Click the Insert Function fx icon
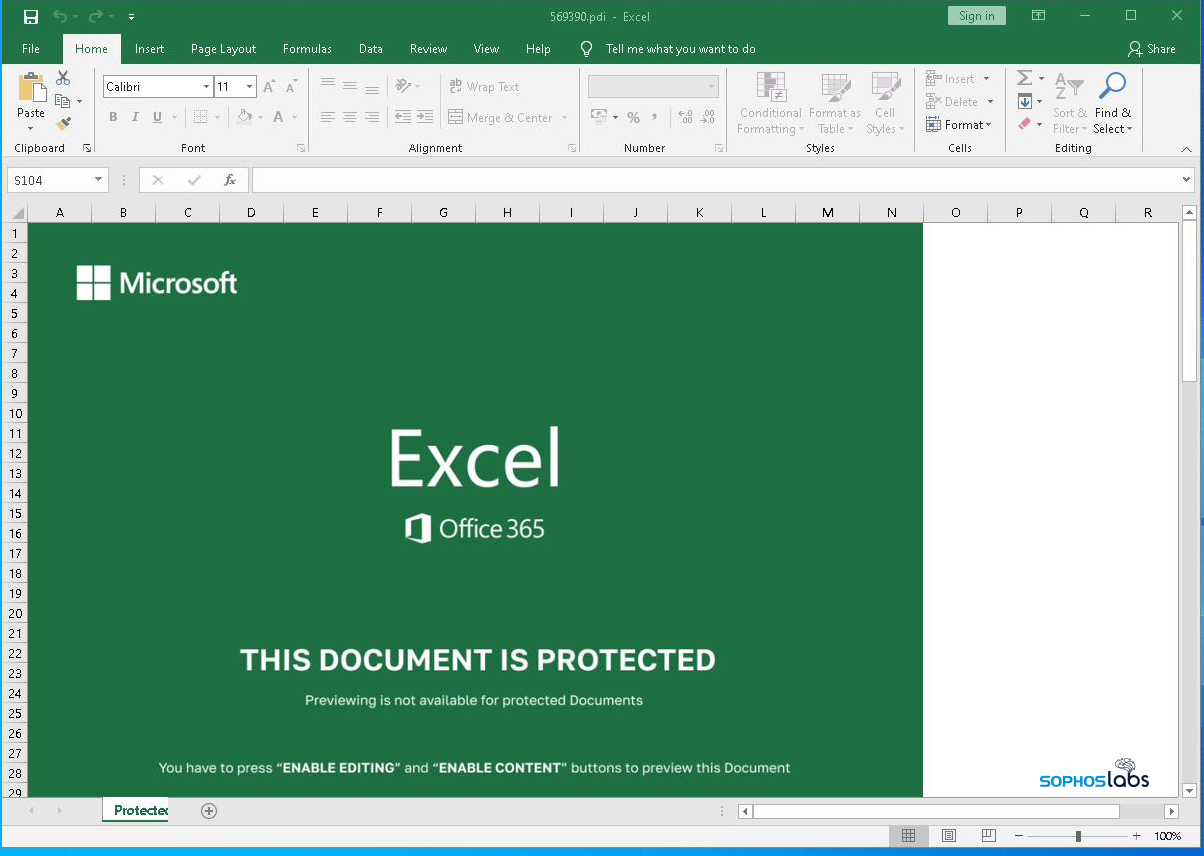This screenshot has width=1204, height=856. (230, 180)
